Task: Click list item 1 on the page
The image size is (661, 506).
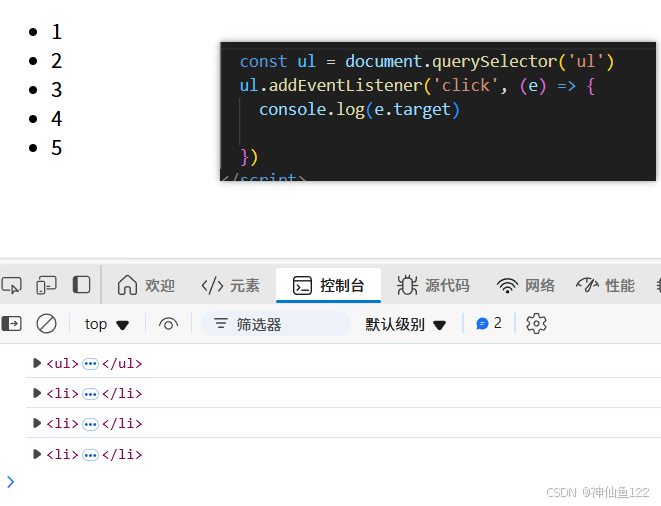Action: pyautogui.click(x=56, y=32)
